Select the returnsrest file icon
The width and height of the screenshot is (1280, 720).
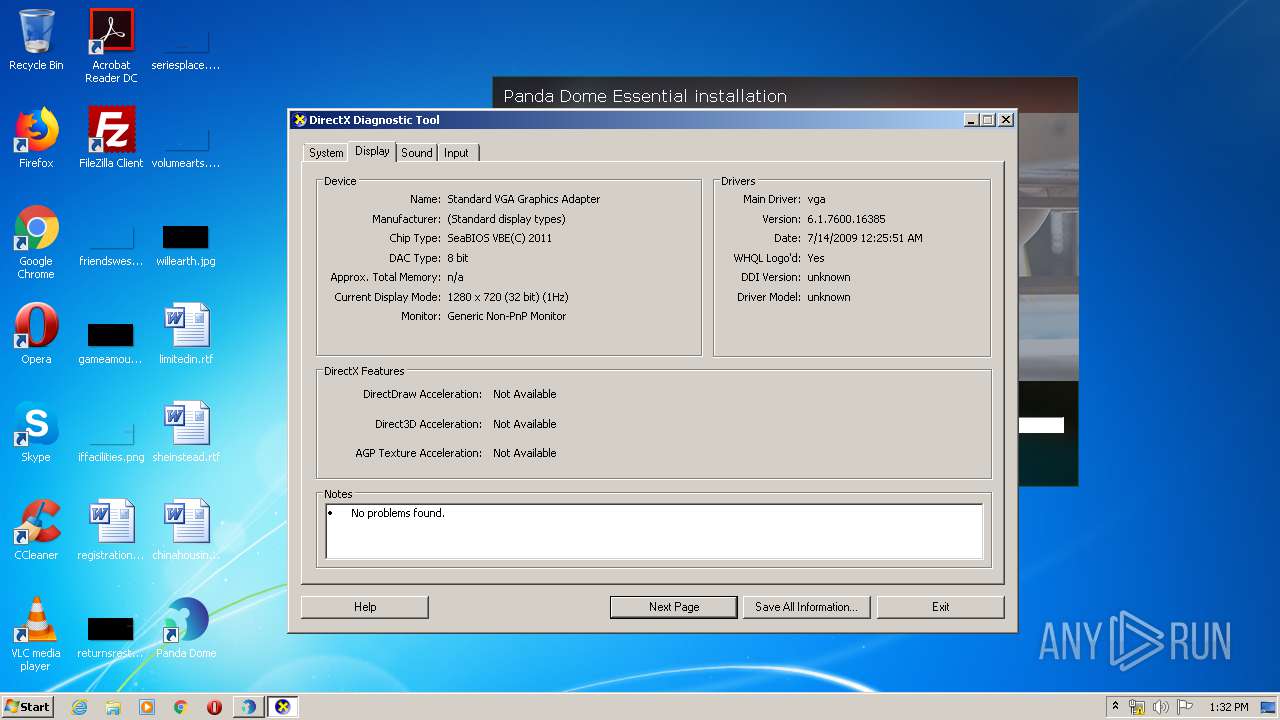(x=111, y=637)
